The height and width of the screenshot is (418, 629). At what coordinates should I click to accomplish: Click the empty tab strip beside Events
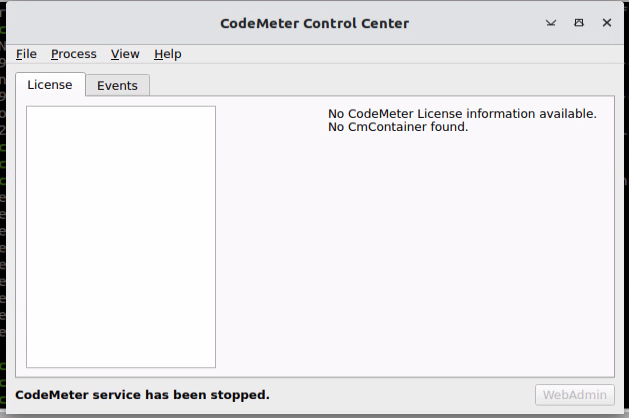381,85
